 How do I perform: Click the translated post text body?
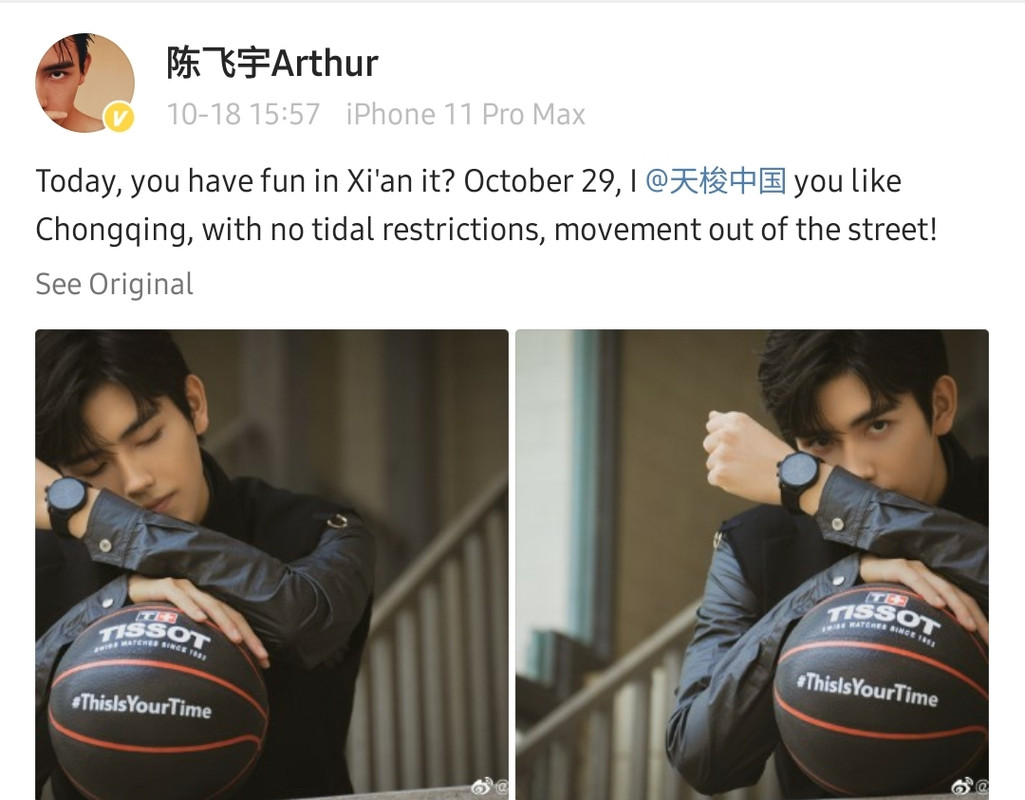(x=487, y=205)
